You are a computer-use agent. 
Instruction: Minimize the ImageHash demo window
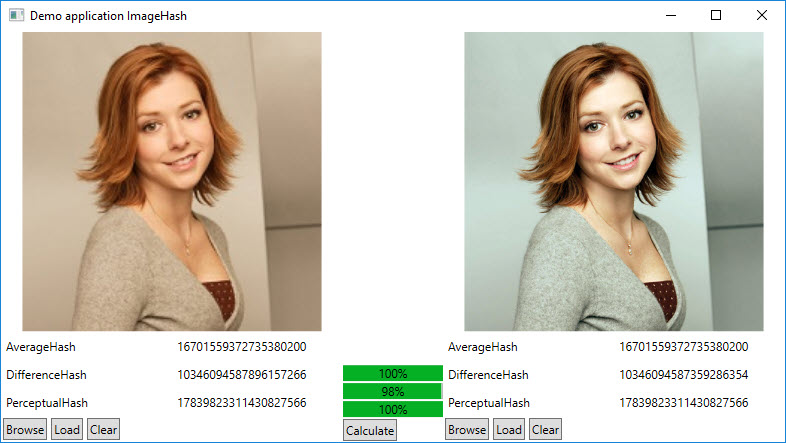[x=669, y=16]
